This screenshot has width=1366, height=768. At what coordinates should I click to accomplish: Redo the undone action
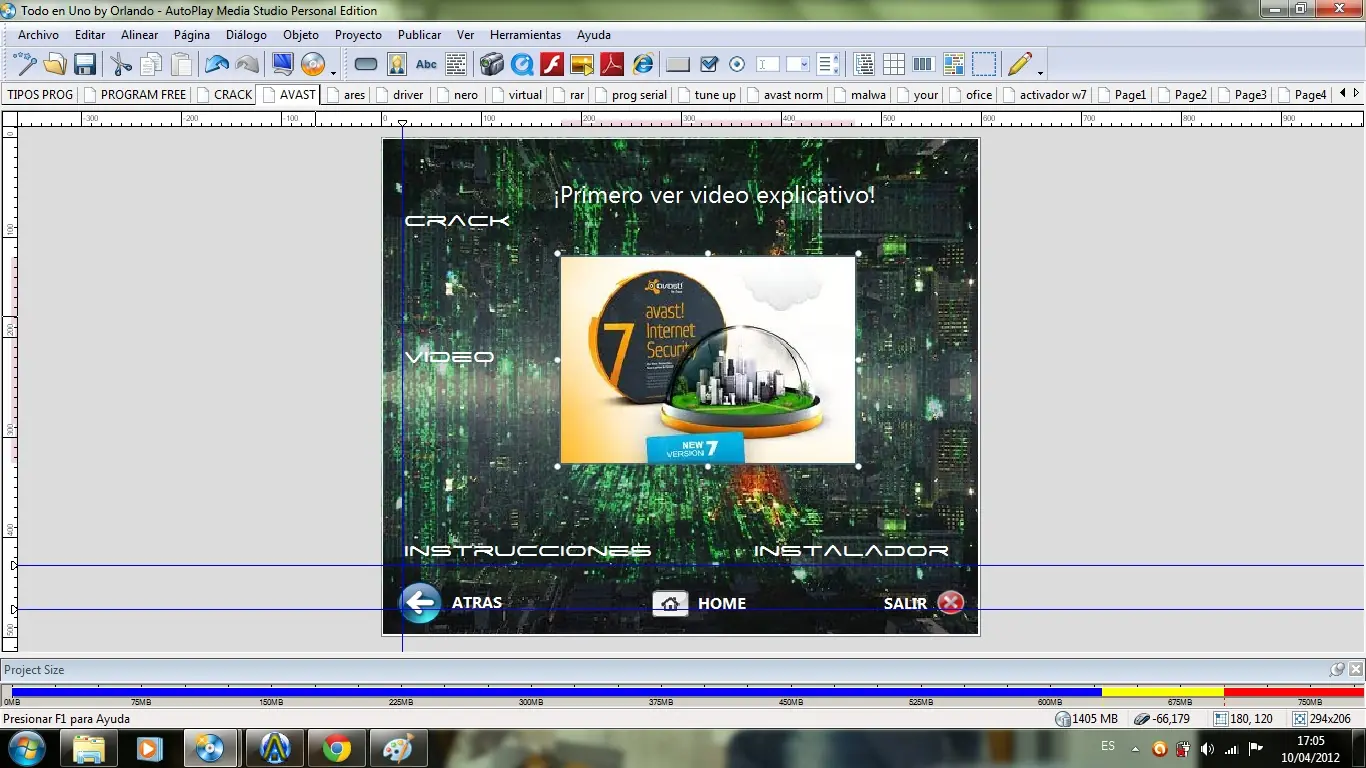(x=247, y=65)
